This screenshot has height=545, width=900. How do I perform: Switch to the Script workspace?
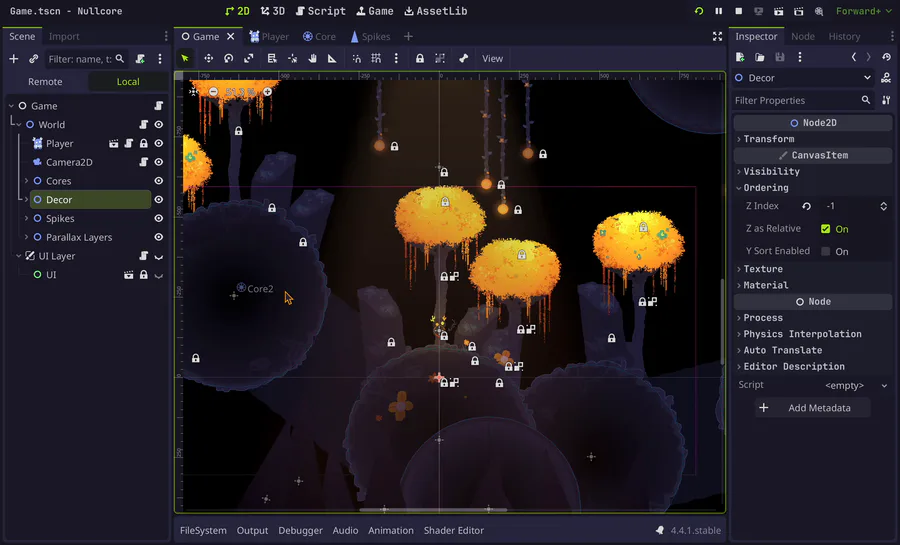(x=321, y=11)
